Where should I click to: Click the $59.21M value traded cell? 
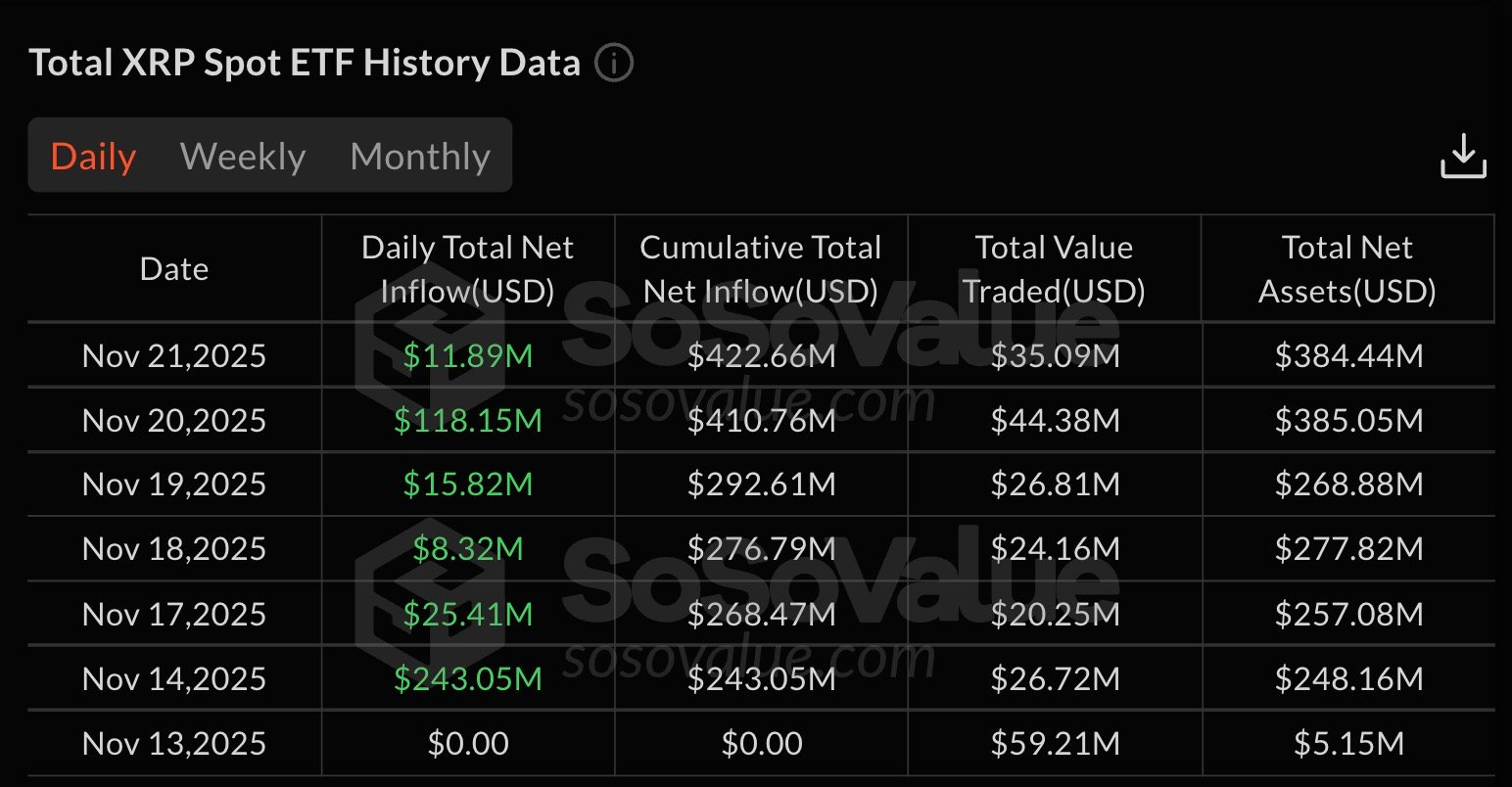[1055, 743]
